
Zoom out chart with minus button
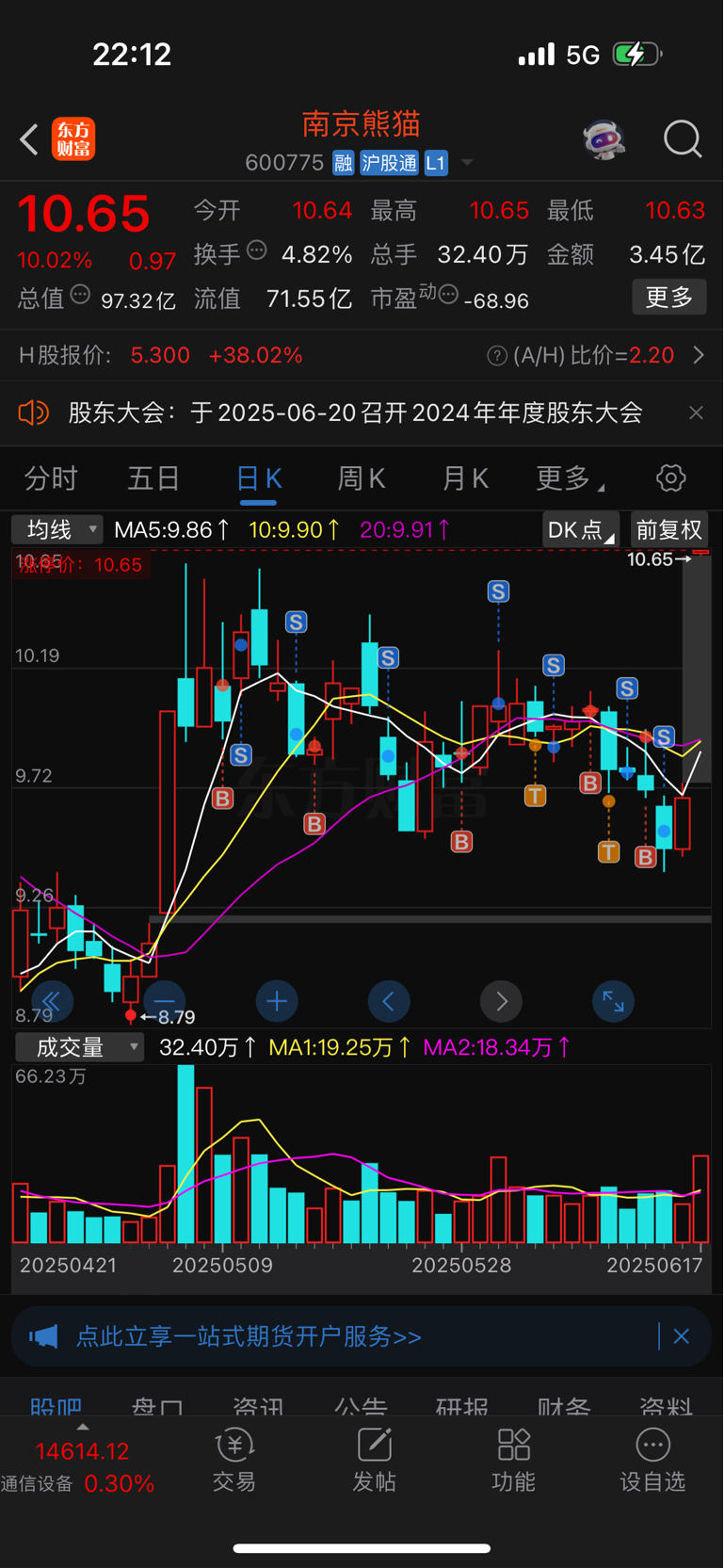pos(165,1001)
